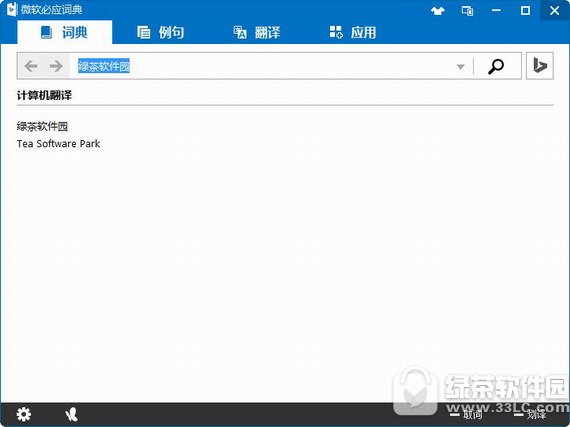Click the 绿茶软件园 source text in results
This screenshot has width=570, height=427.
click(42, 126)
